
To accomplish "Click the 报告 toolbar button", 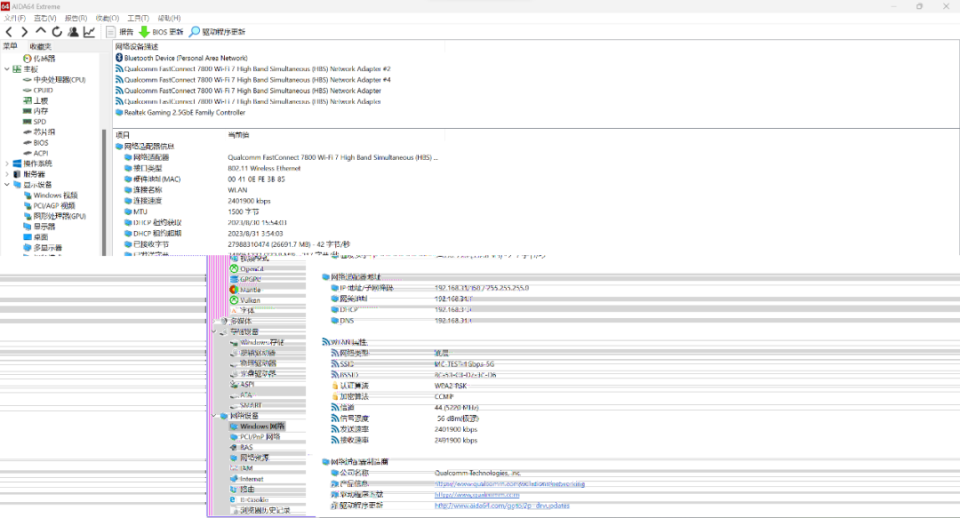I will pos(120,32).
